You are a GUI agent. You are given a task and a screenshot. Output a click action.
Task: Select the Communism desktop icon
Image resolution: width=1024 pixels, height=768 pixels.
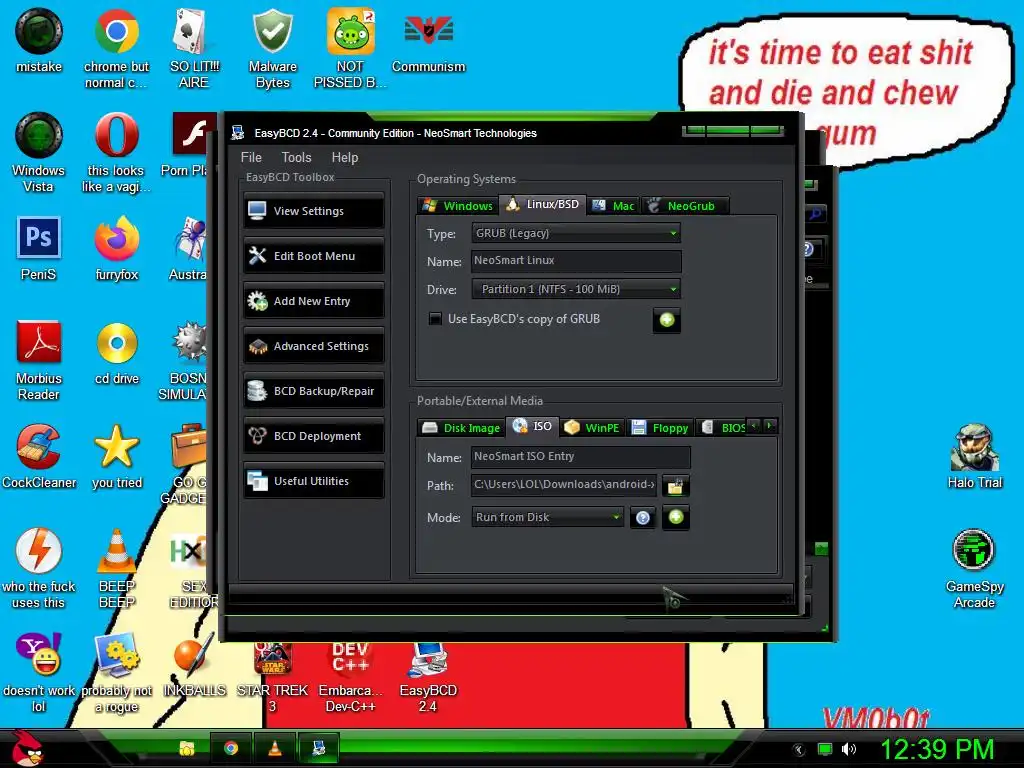[428, 40]
